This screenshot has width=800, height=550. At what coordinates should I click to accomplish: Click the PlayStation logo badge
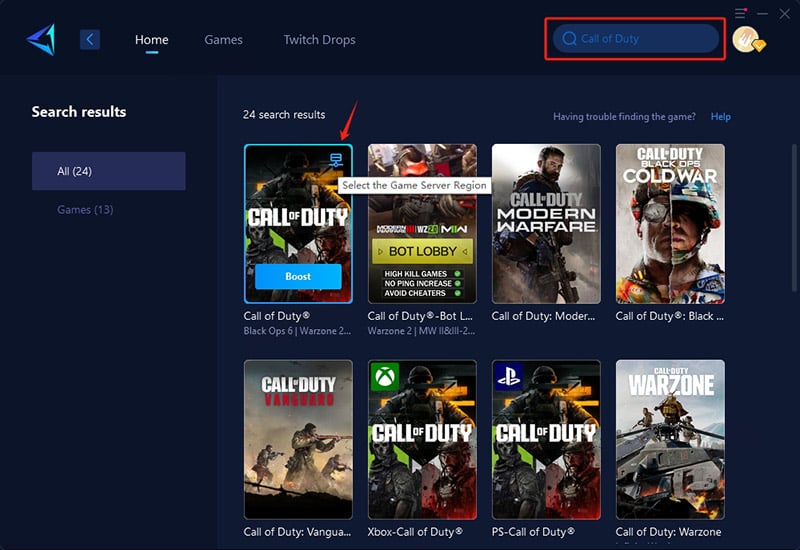[508, 377]
